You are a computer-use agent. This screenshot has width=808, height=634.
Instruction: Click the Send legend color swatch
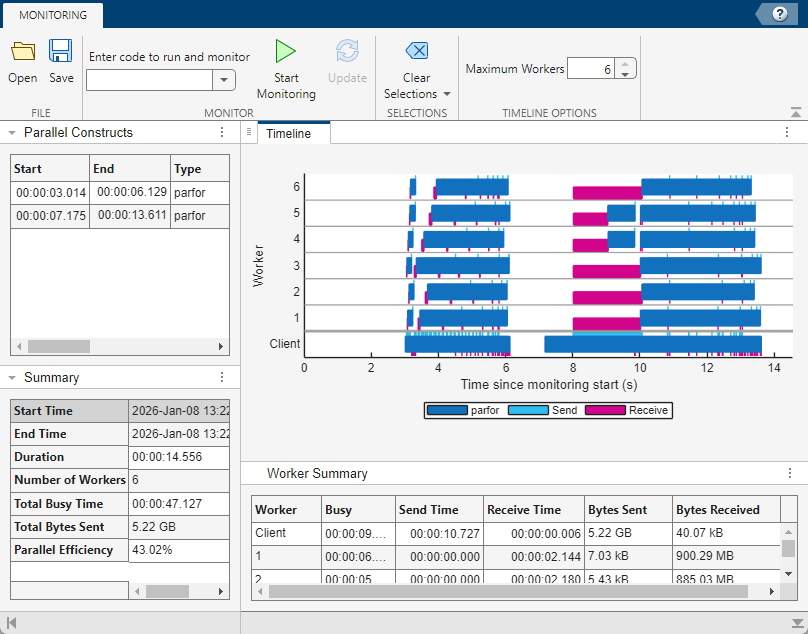tap(528, 410)
